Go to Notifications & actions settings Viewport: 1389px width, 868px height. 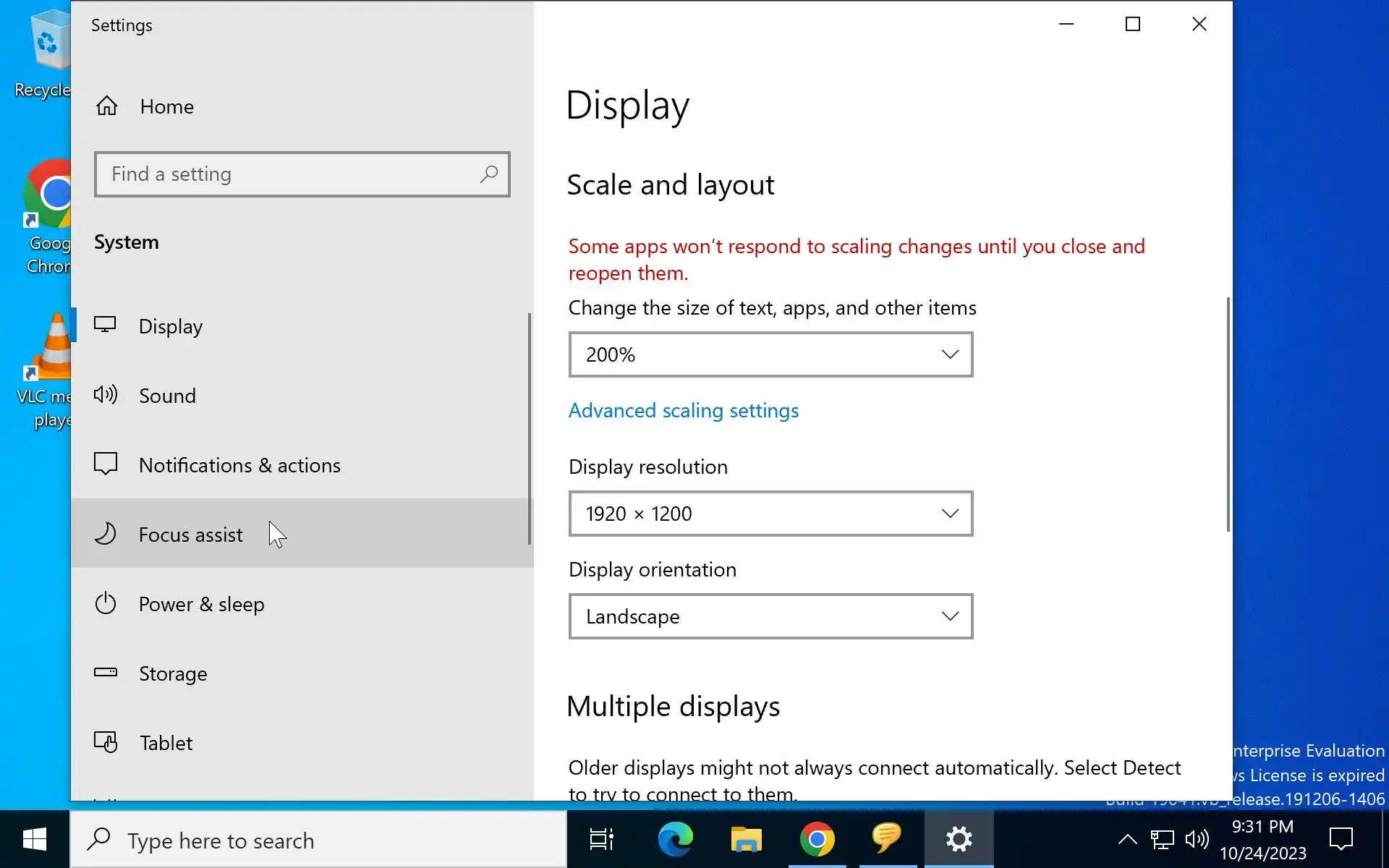(x=239, y=465)
